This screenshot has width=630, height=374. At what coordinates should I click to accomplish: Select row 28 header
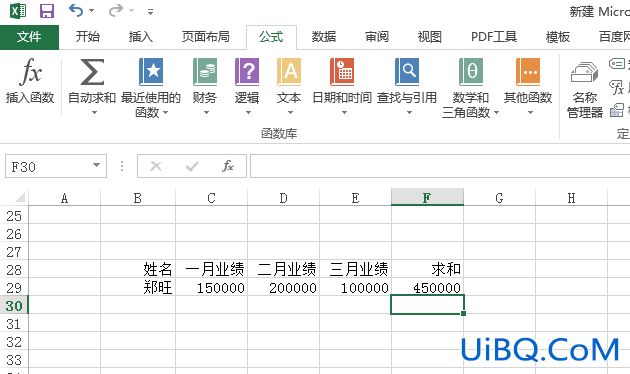point(14,270)
